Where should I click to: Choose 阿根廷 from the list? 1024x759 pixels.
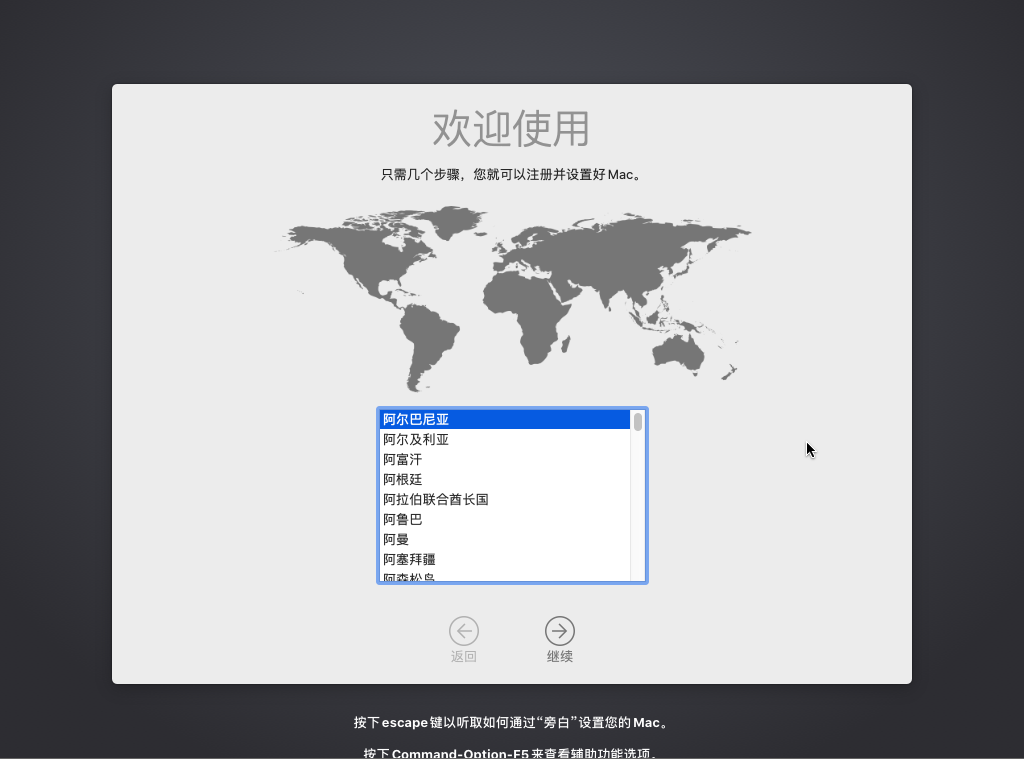click(505, 479)
